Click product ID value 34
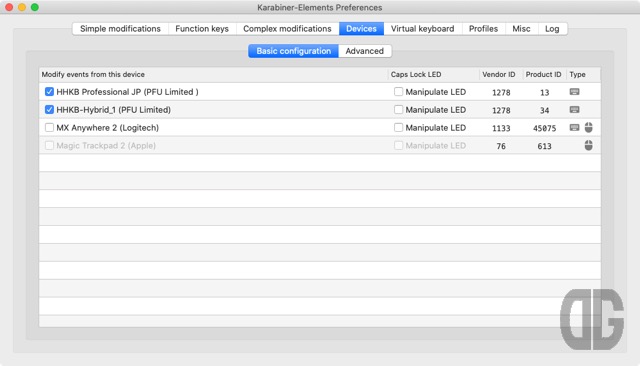 pyautogui.click(x=544, y=111)
